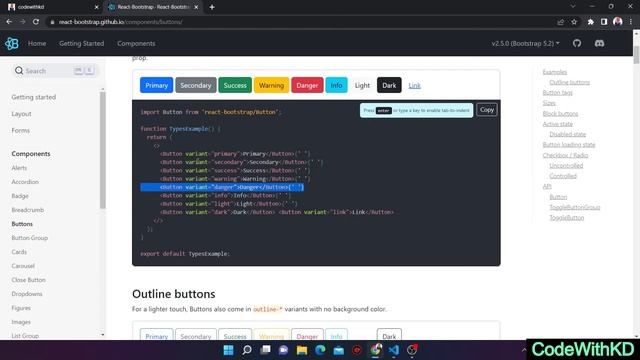Open Windows taskbar search
640x360 pixels.
[247, 350]
